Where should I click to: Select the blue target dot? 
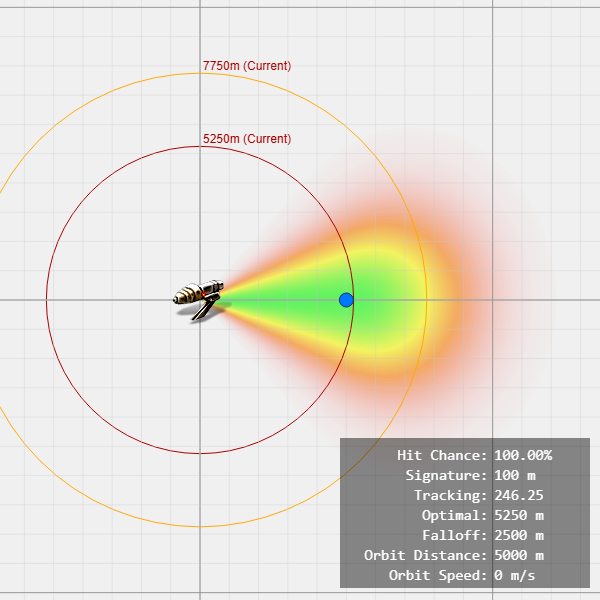(x=346, y=300)
